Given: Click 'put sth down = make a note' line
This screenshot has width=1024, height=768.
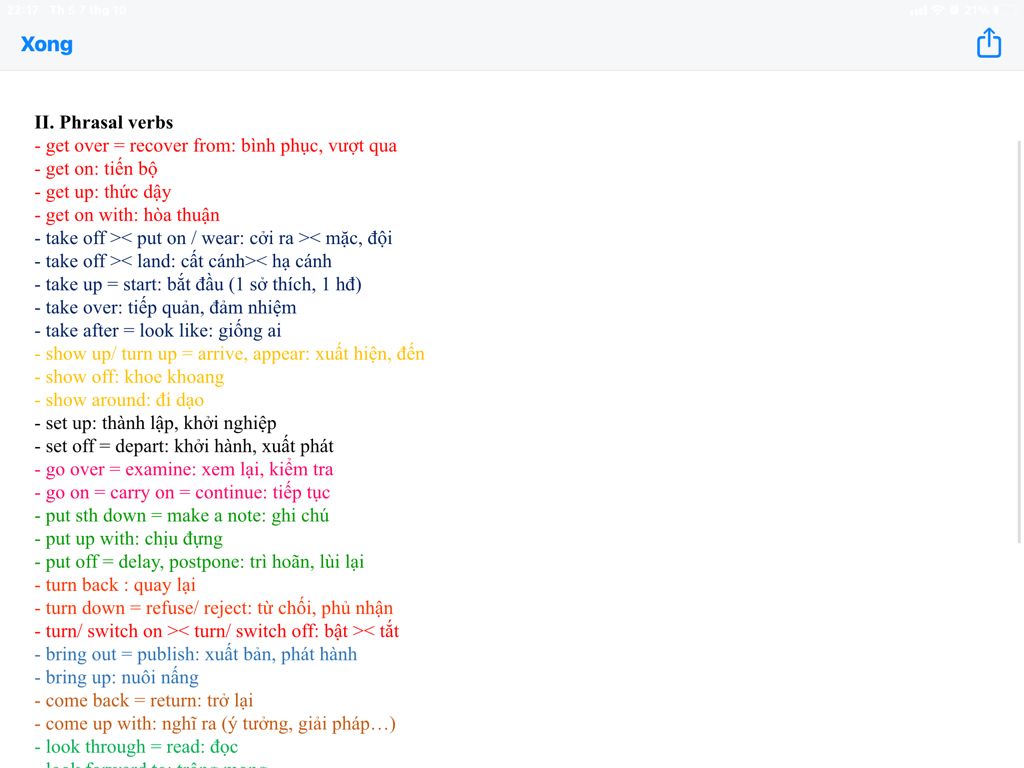Looking at the screenshot, I should 182,516.
